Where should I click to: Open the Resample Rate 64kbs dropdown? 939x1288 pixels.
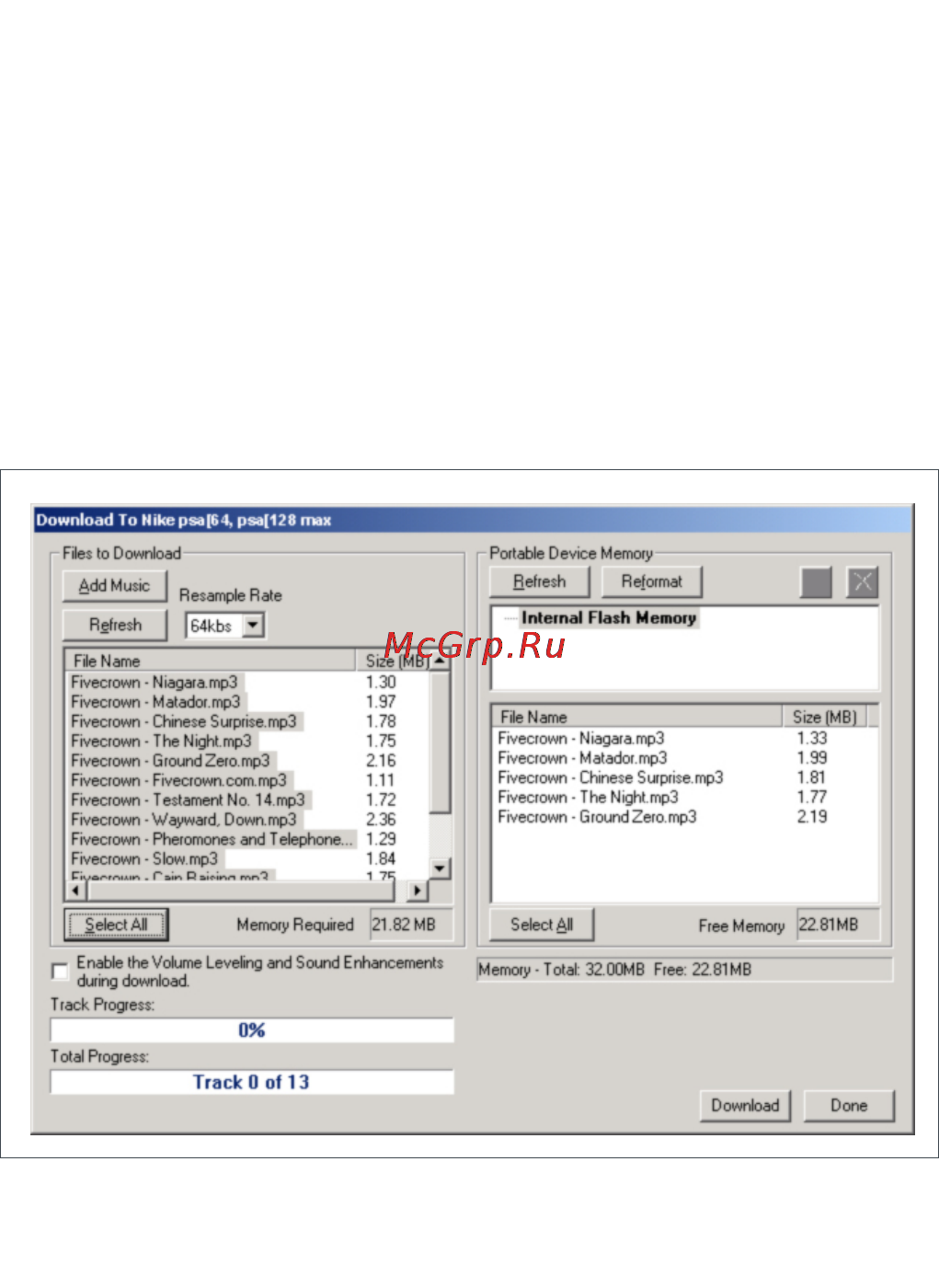(x=253, y=626)
